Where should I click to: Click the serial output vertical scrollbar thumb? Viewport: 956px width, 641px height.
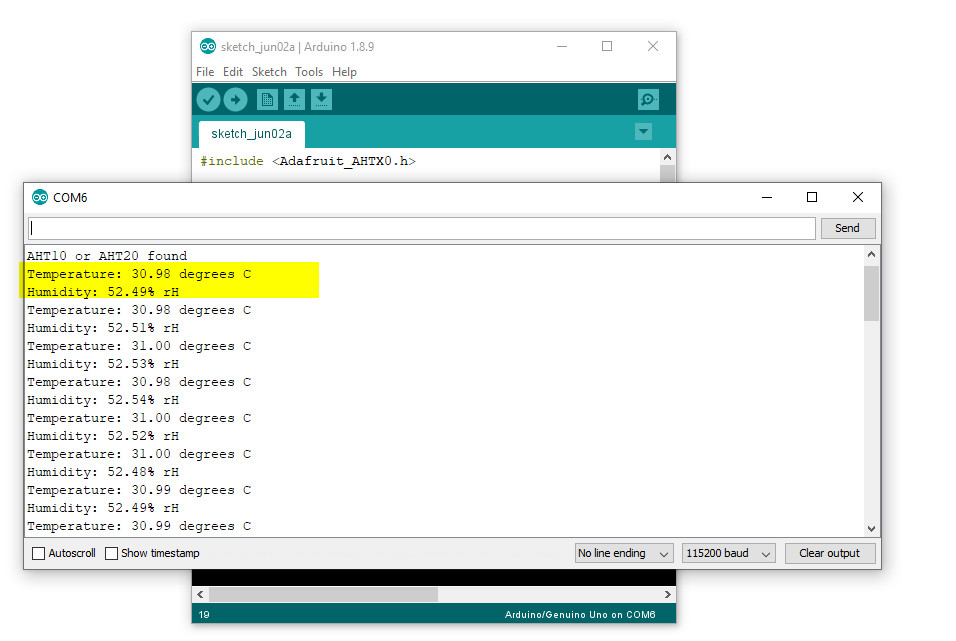pyautogui.click(x=871, y=293)
